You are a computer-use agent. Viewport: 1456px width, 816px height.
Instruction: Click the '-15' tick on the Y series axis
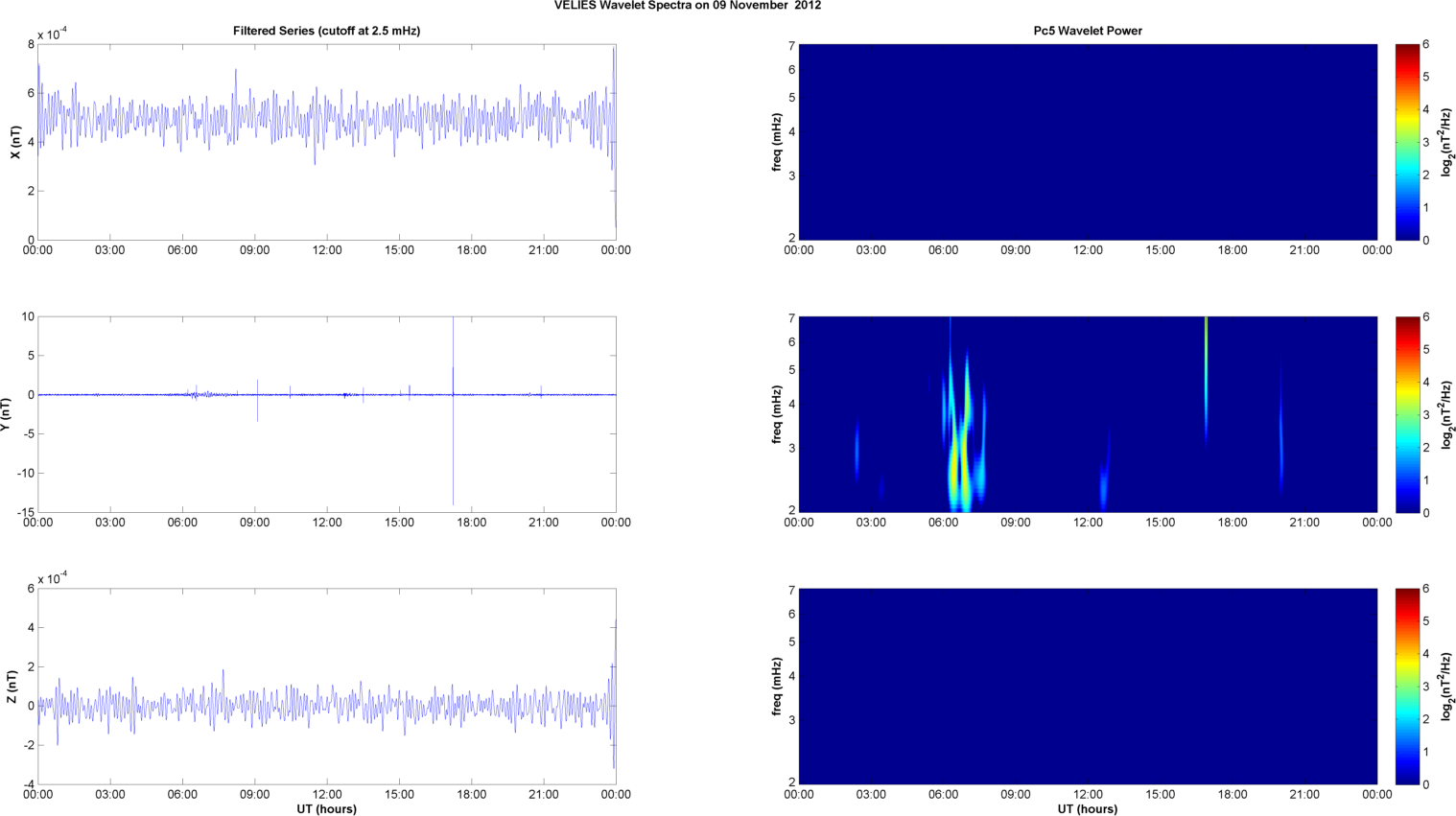click(26, 512)
